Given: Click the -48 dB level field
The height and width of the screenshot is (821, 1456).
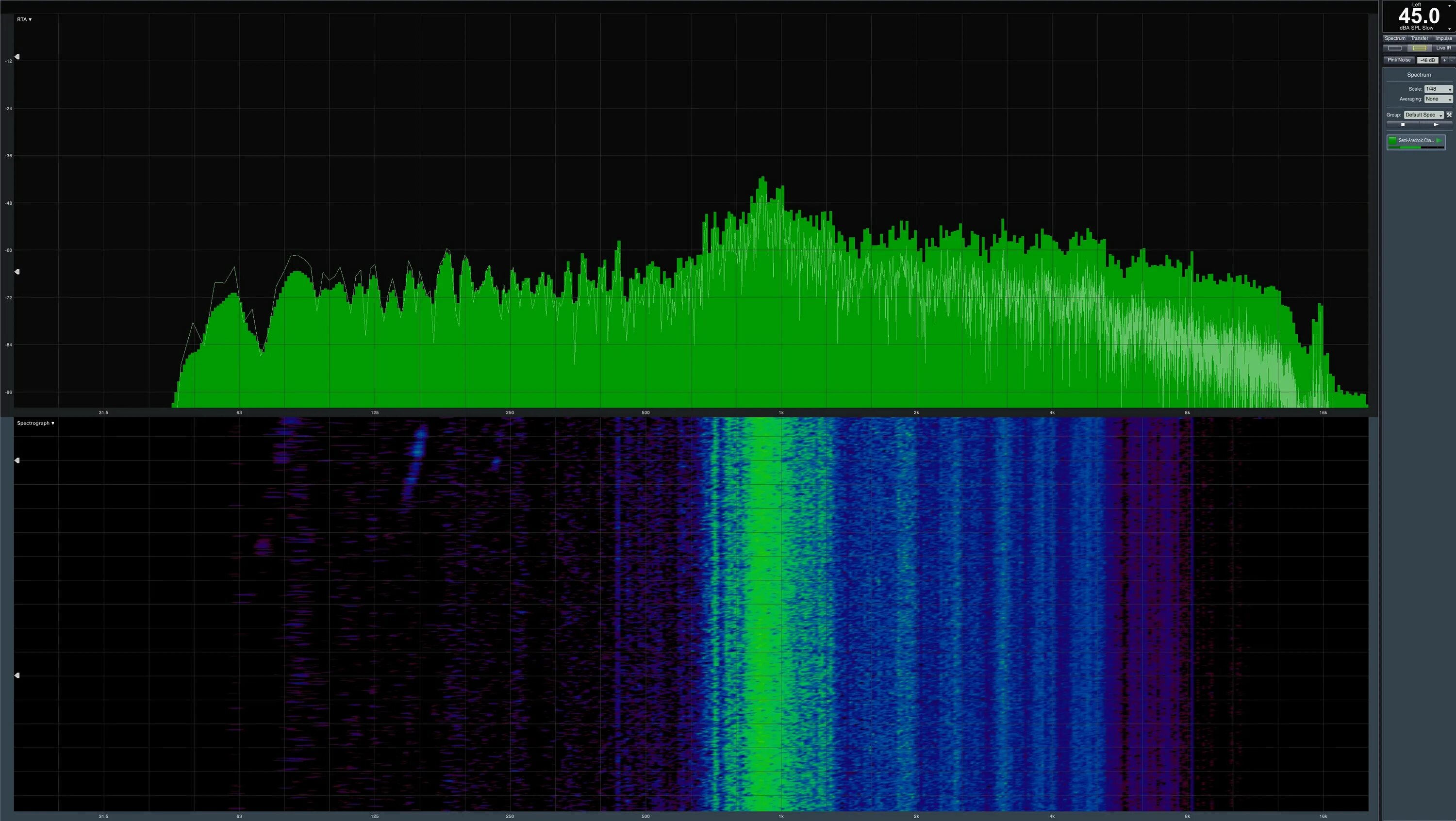Looking at the screenshot, I should point(1428,60).
